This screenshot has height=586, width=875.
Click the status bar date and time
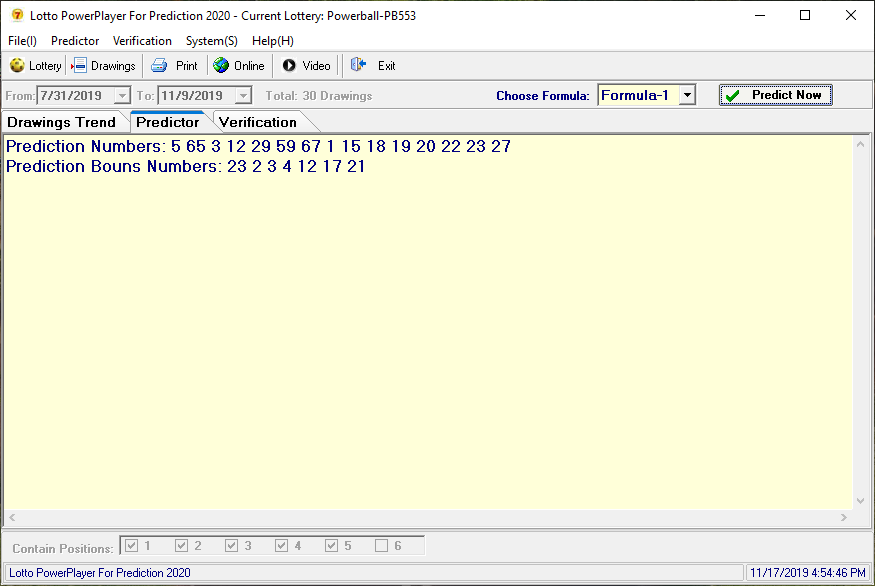808,573
